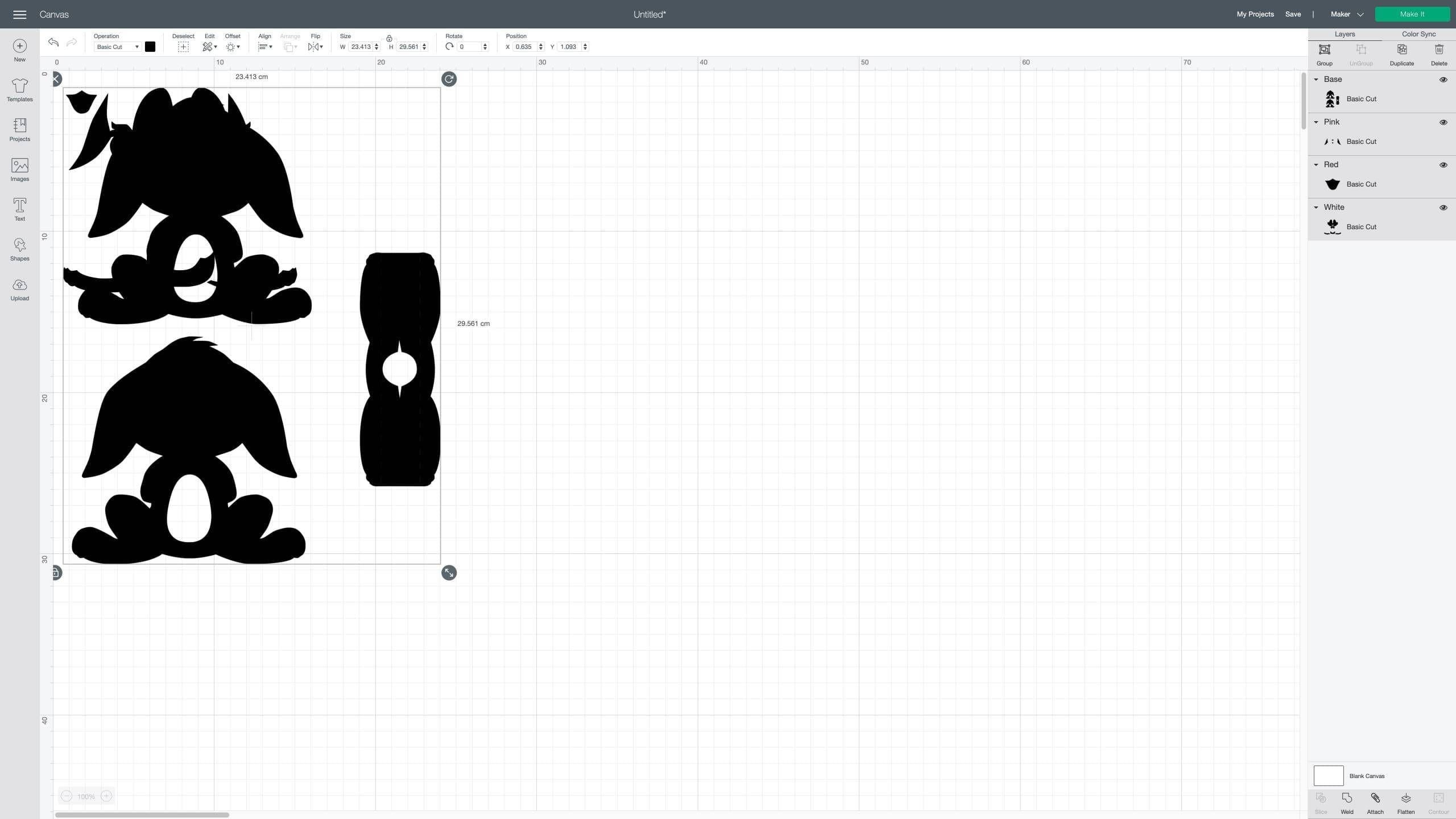The image size is (1456, 819).
Task: Hide the Base layer
Action: (x=1443, y=80)
